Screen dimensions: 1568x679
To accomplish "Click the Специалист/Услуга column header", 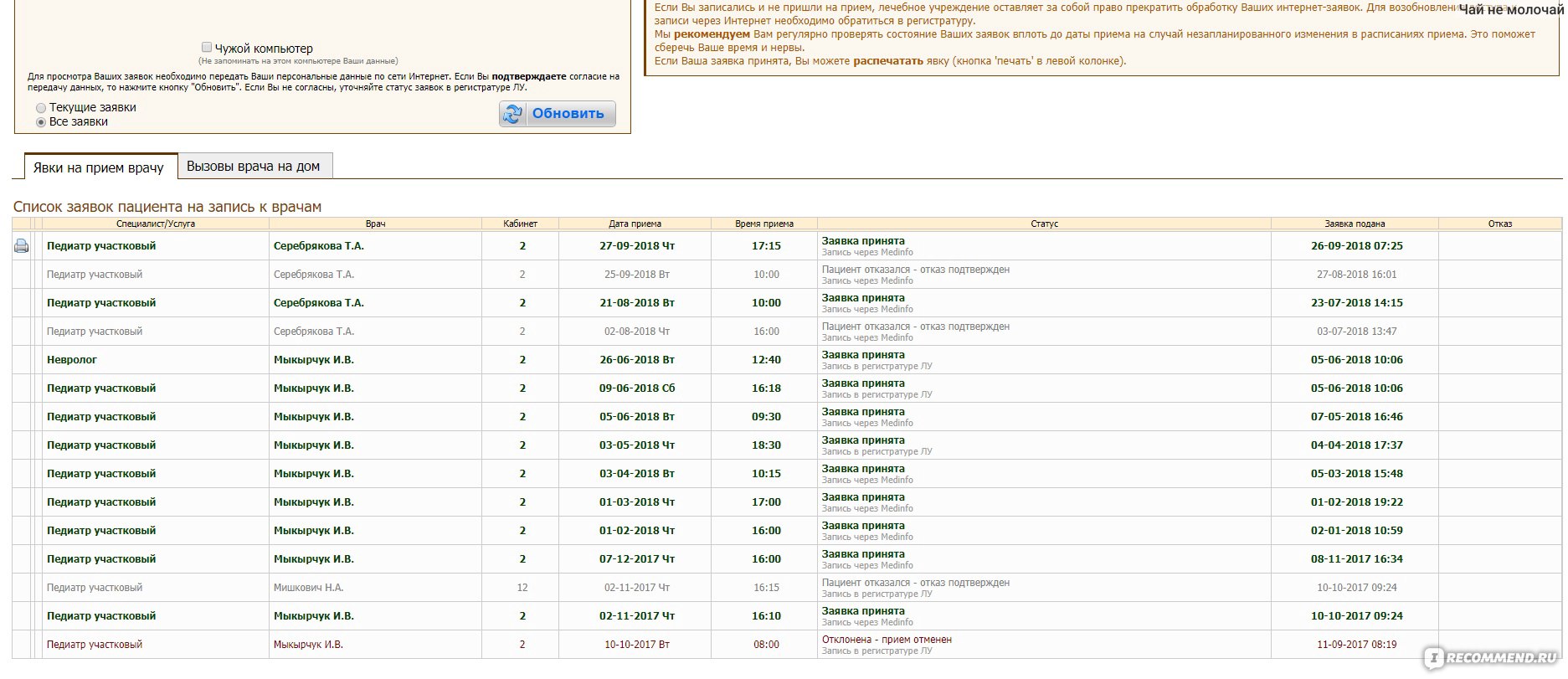I will point(156,224).
